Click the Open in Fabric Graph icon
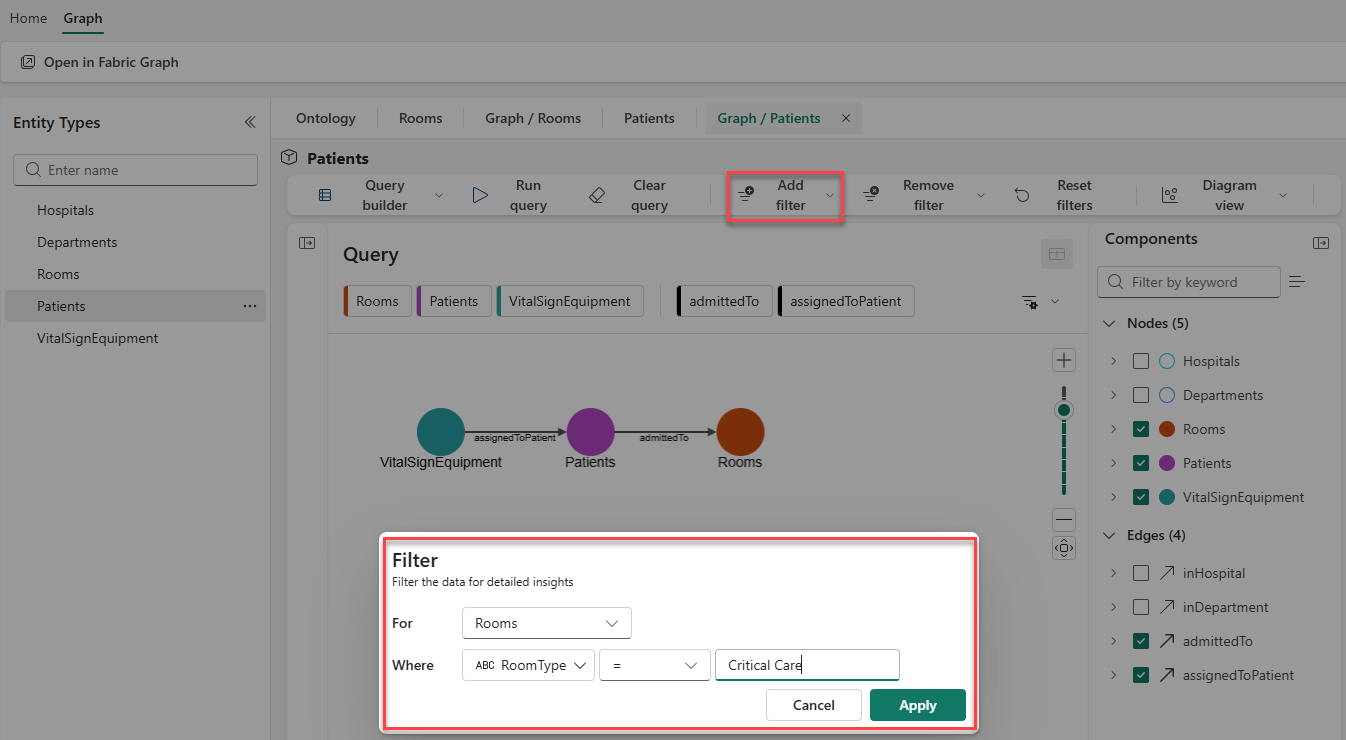This screenshot has width=1346, height=740. point(28,62)
